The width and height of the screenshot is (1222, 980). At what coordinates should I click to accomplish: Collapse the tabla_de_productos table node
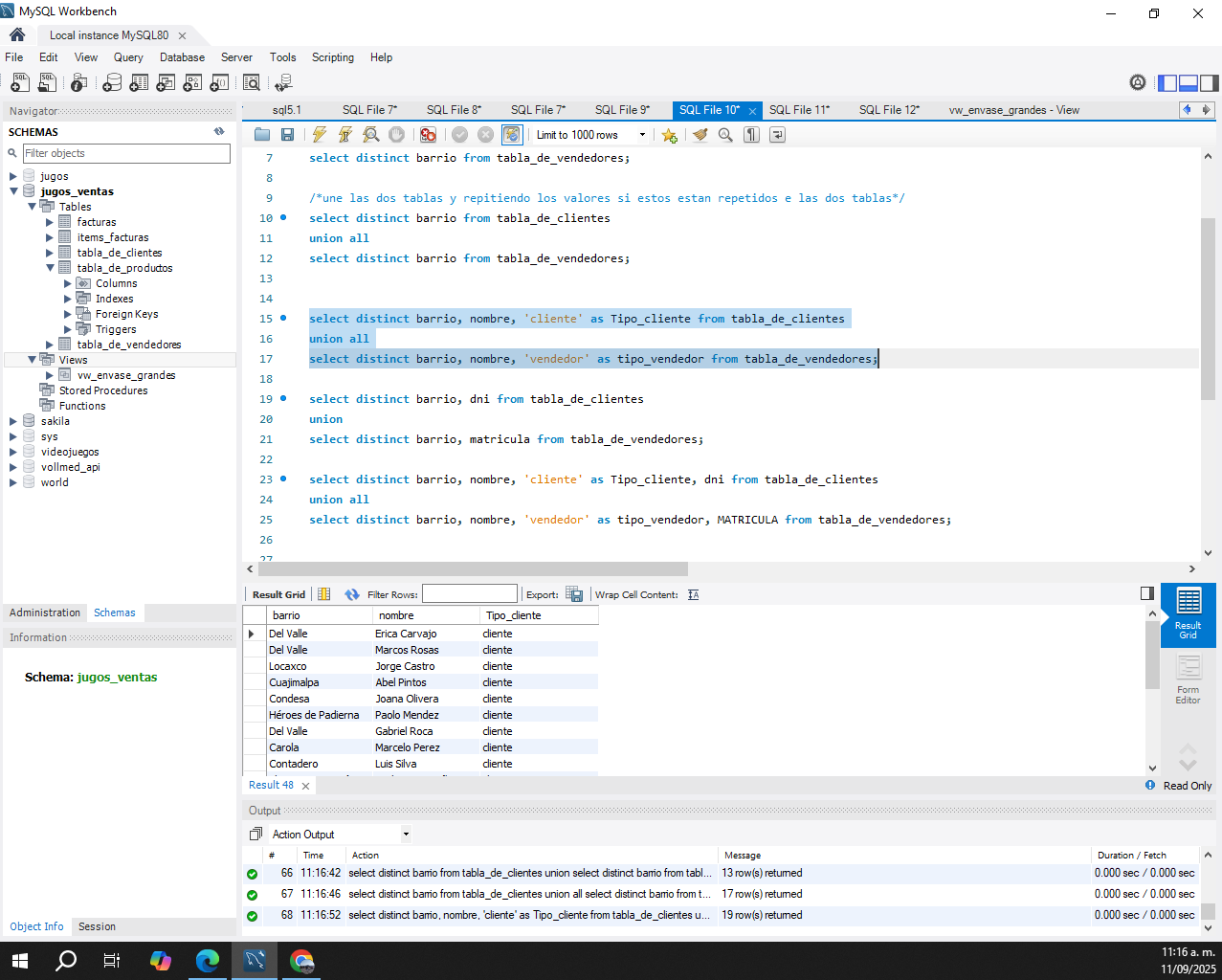click(50, 268)
